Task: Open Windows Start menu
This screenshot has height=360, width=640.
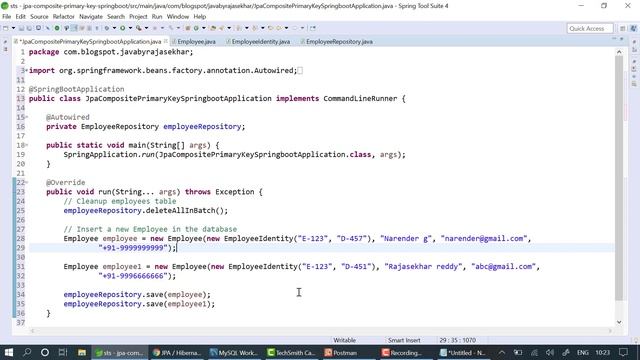Action: 8,352
